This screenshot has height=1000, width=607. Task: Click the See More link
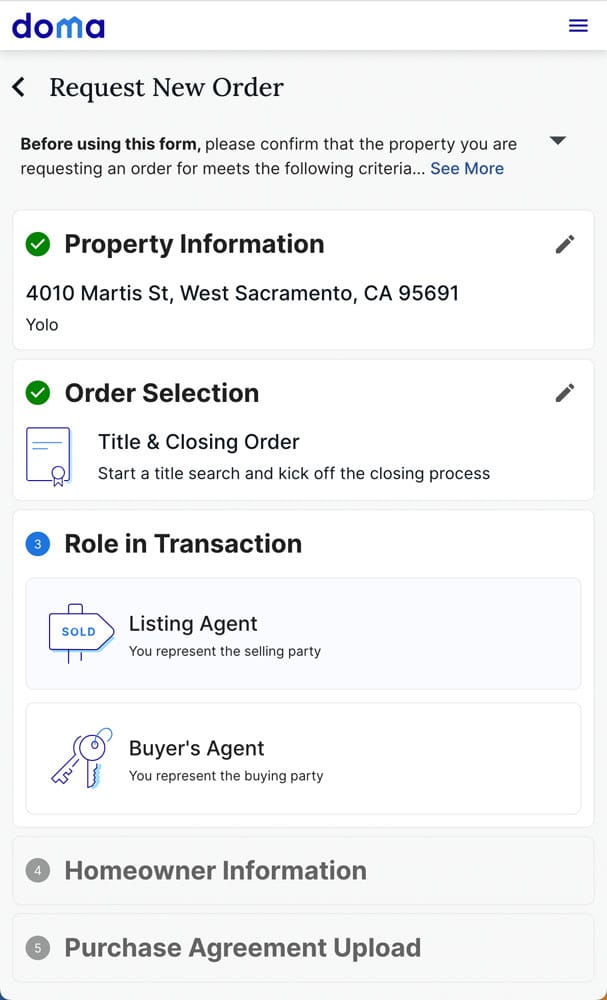pos(467,168)
